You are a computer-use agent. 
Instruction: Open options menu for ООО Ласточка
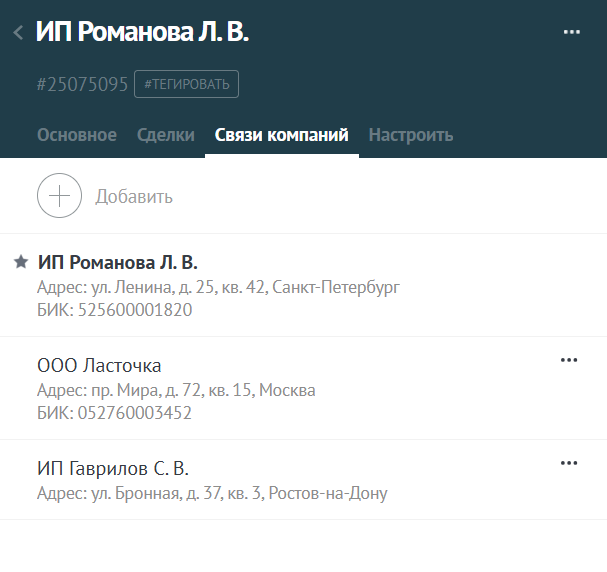569,360
